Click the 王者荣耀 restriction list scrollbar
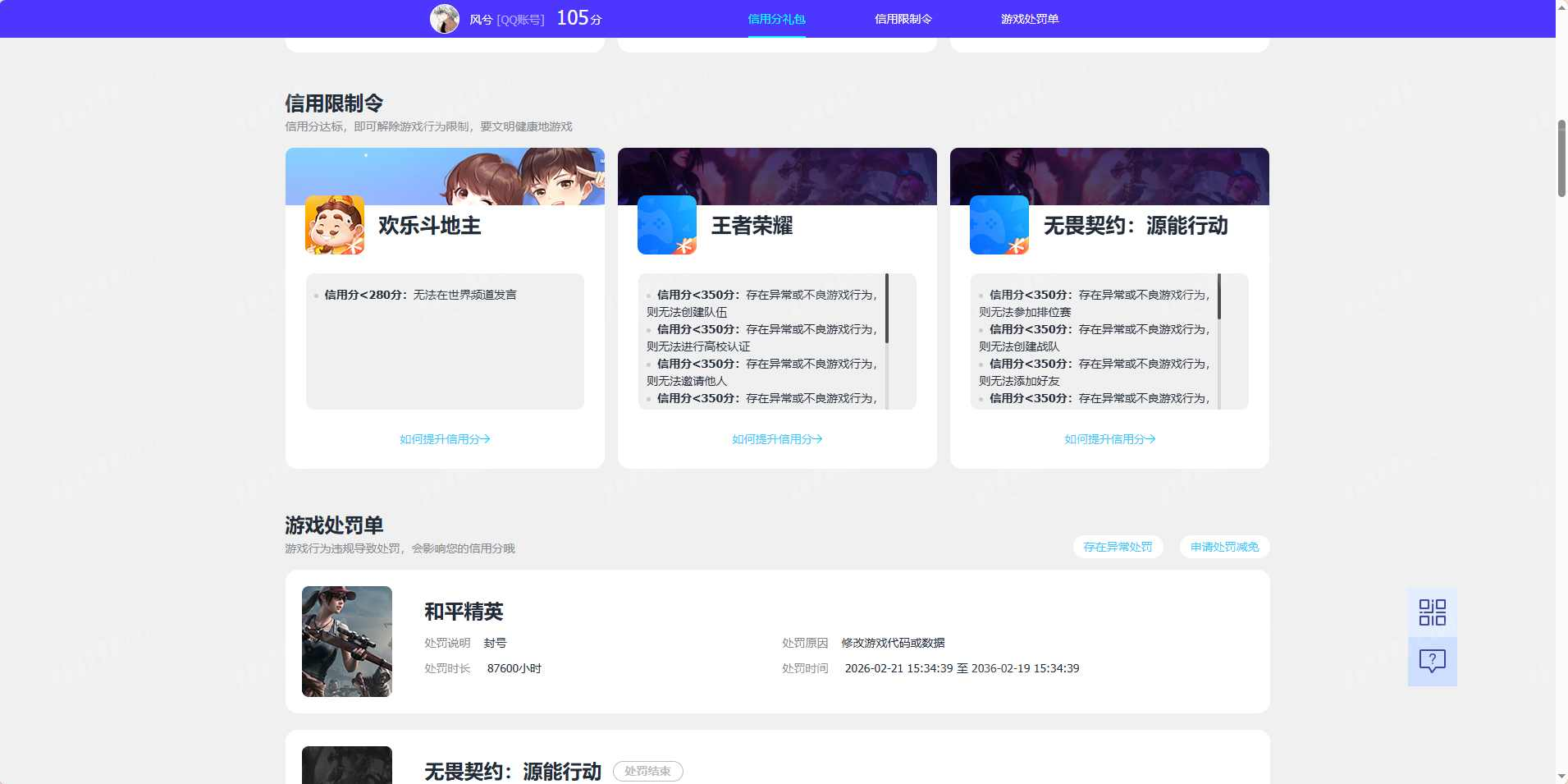 887,309
